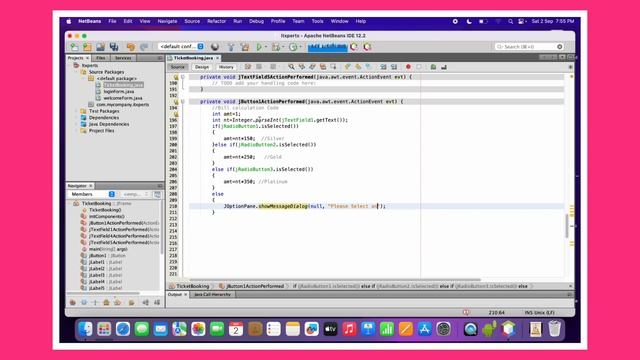640x360 pixels.
Task: Click the Find Selection magnifier icon in editor toolbar
Action: click(291, 67)
